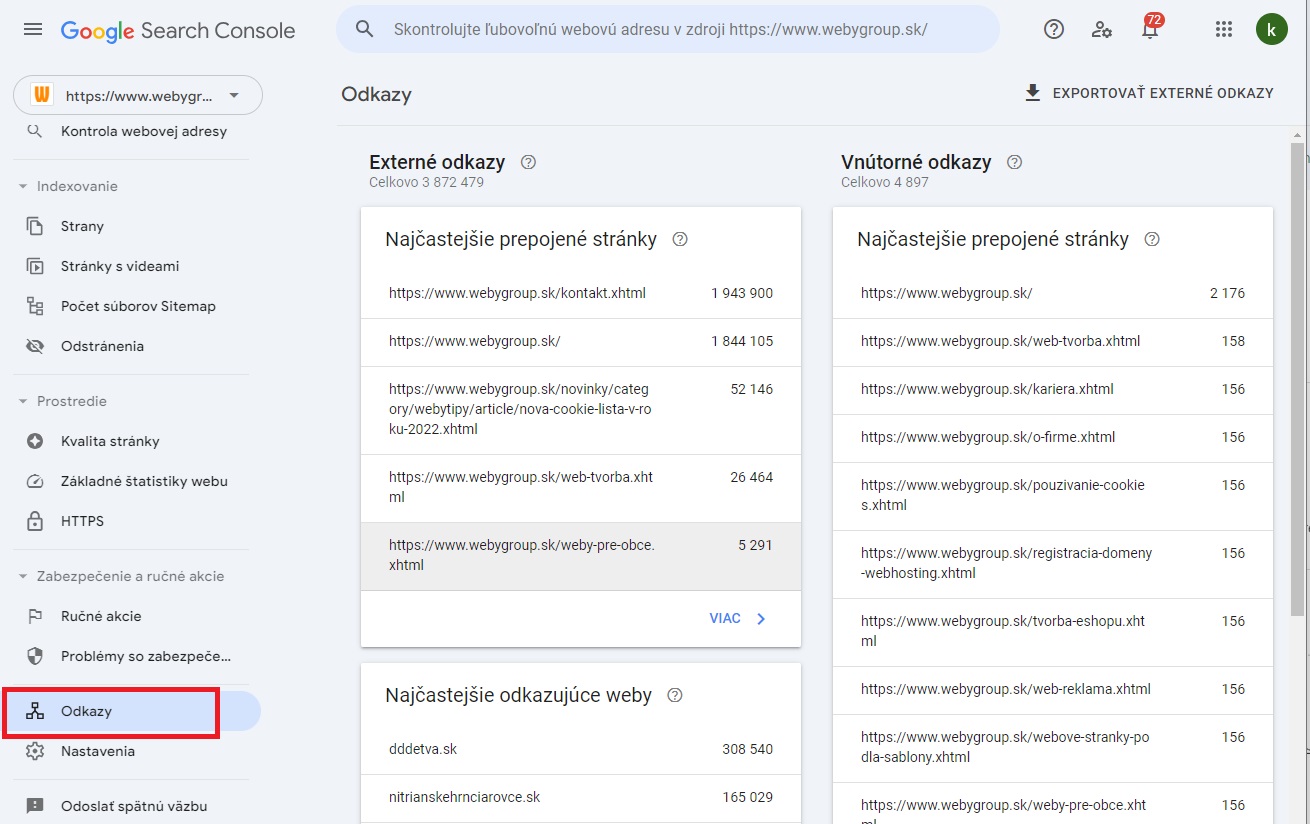Click the Ručné akcie flag icon
This screenshot has width=1310, height=824.
35,616
